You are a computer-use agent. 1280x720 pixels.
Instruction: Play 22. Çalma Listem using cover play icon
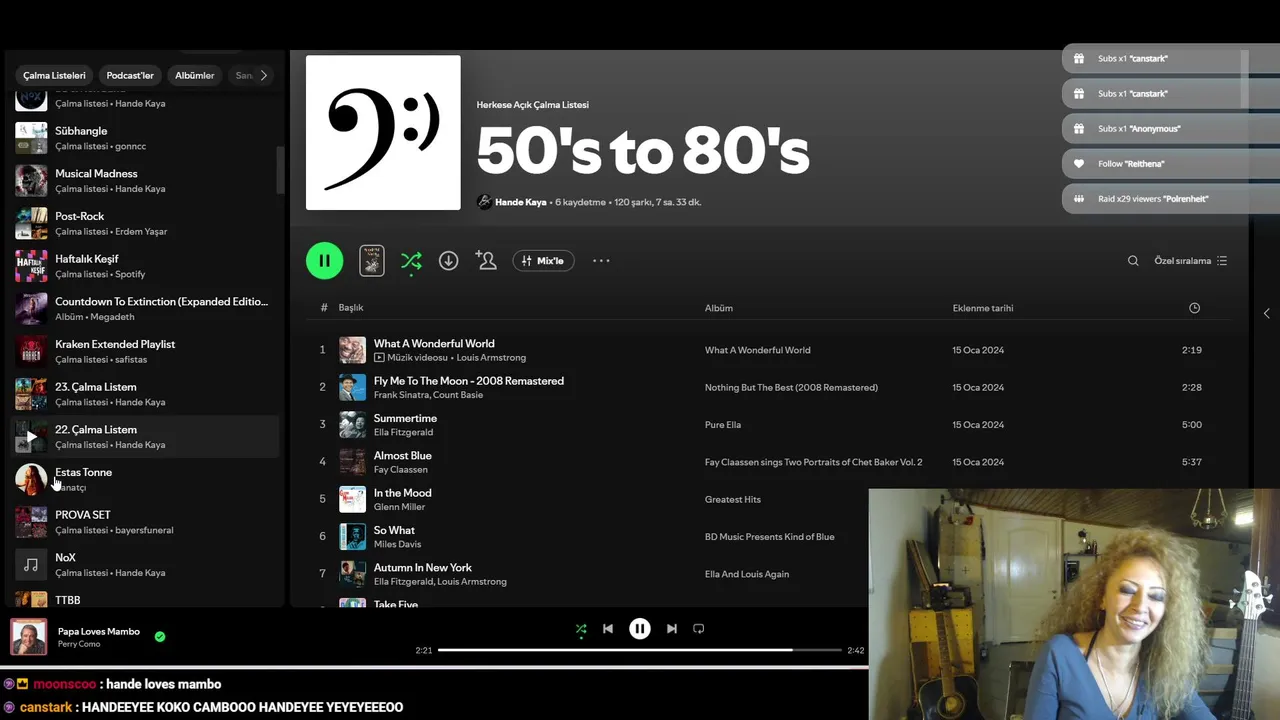31,437
